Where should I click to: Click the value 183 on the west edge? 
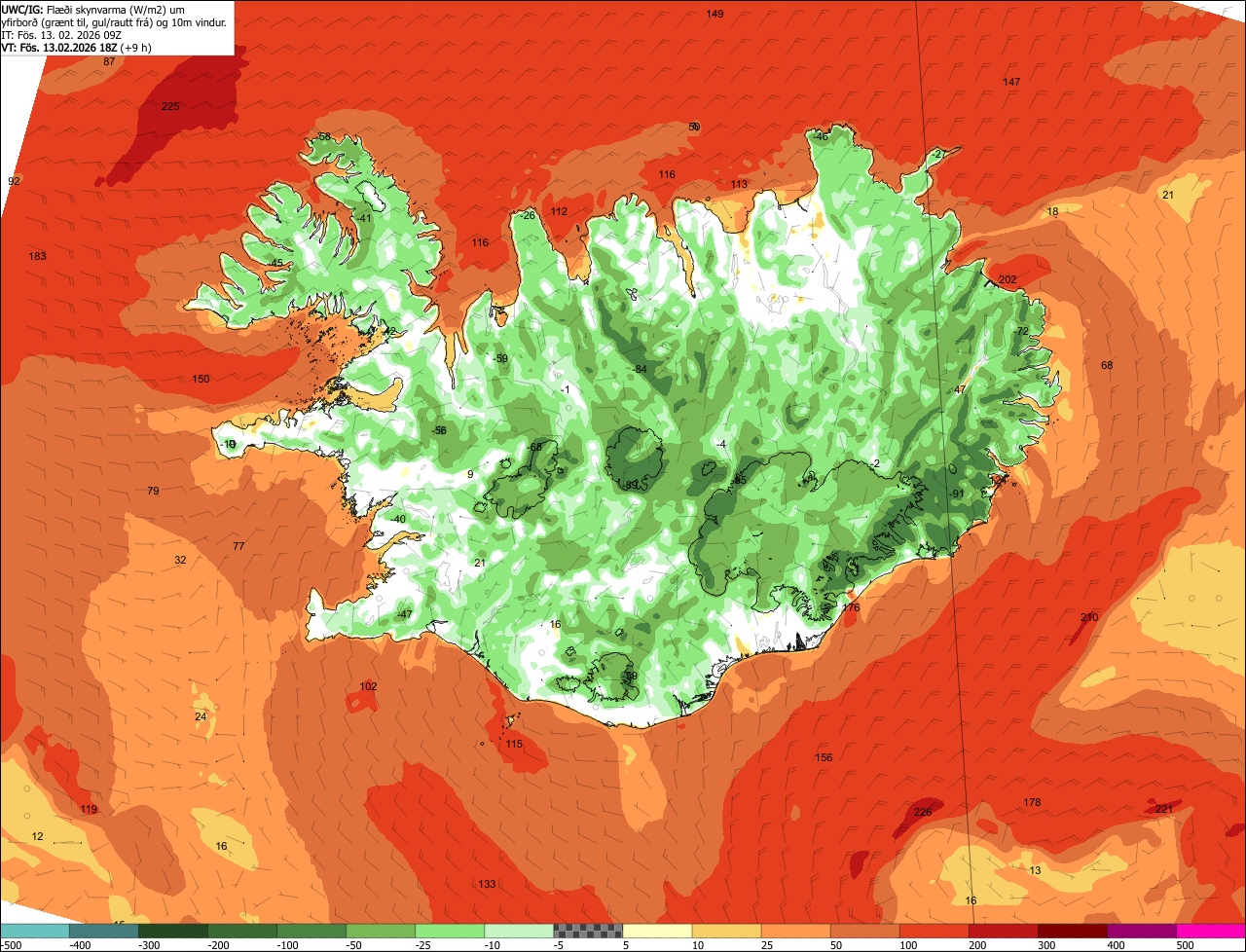pos(38,256)
